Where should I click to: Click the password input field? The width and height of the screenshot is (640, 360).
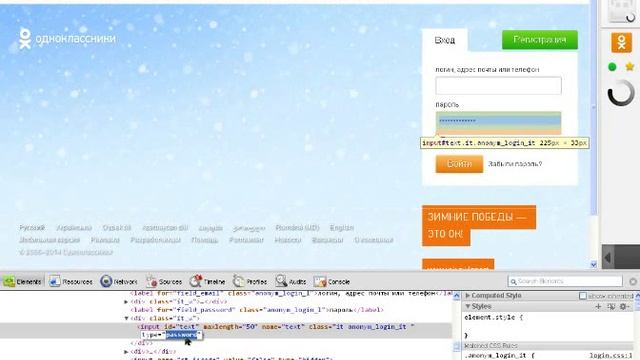point(498,121)
